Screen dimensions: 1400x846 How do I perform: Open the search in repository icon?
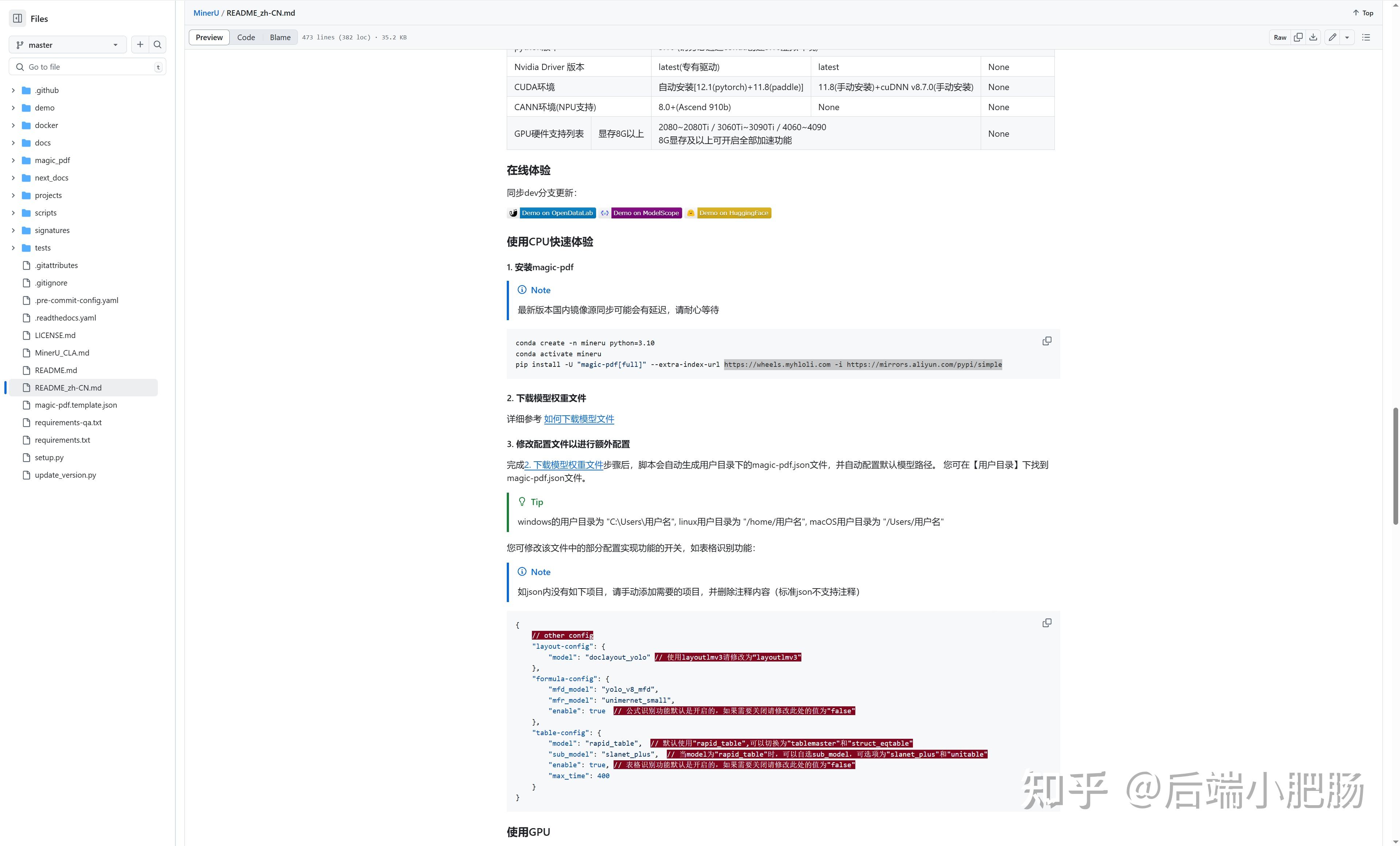157,44
